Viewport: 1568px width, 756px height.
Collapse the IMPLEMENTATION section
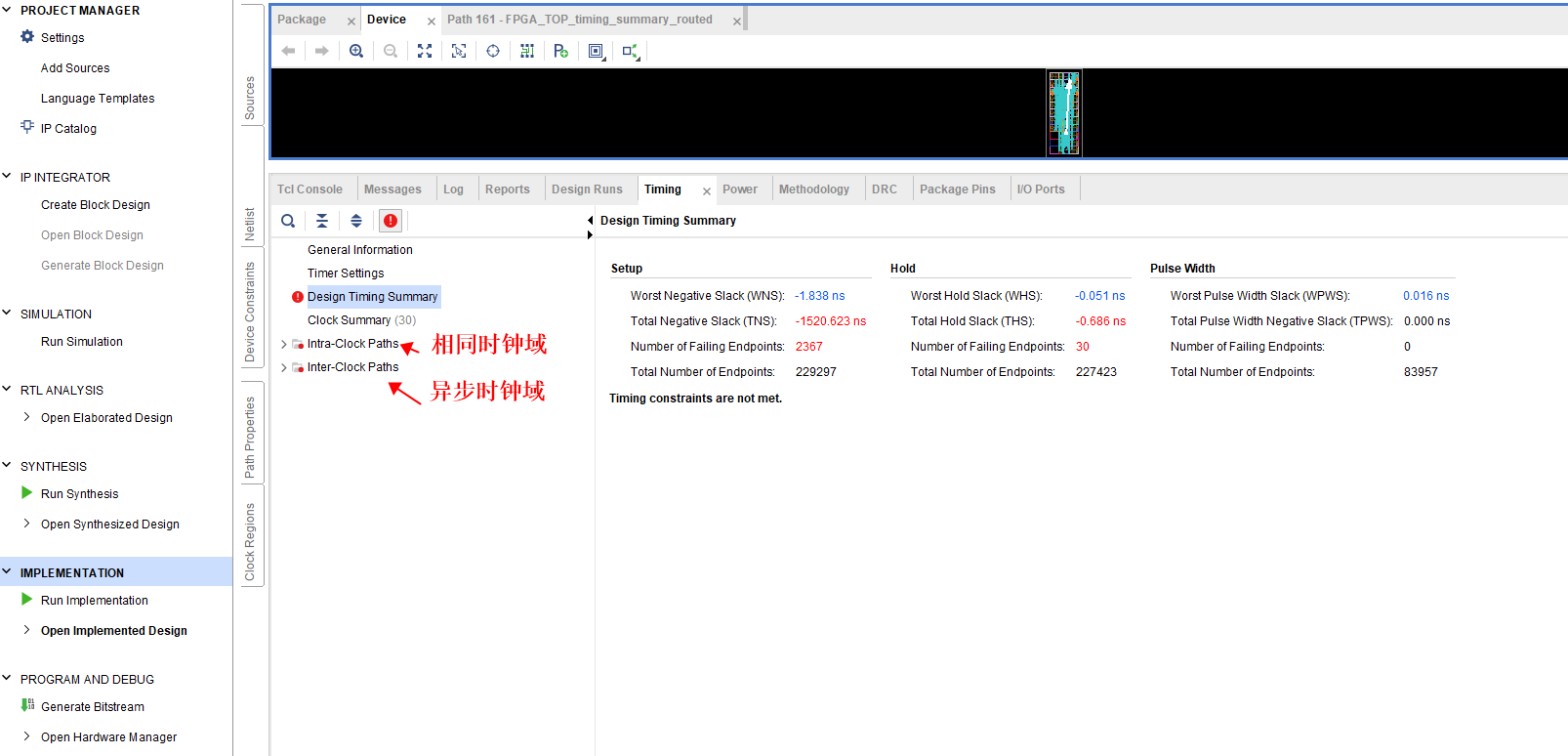pyautogui.click(x=7, y=571)
